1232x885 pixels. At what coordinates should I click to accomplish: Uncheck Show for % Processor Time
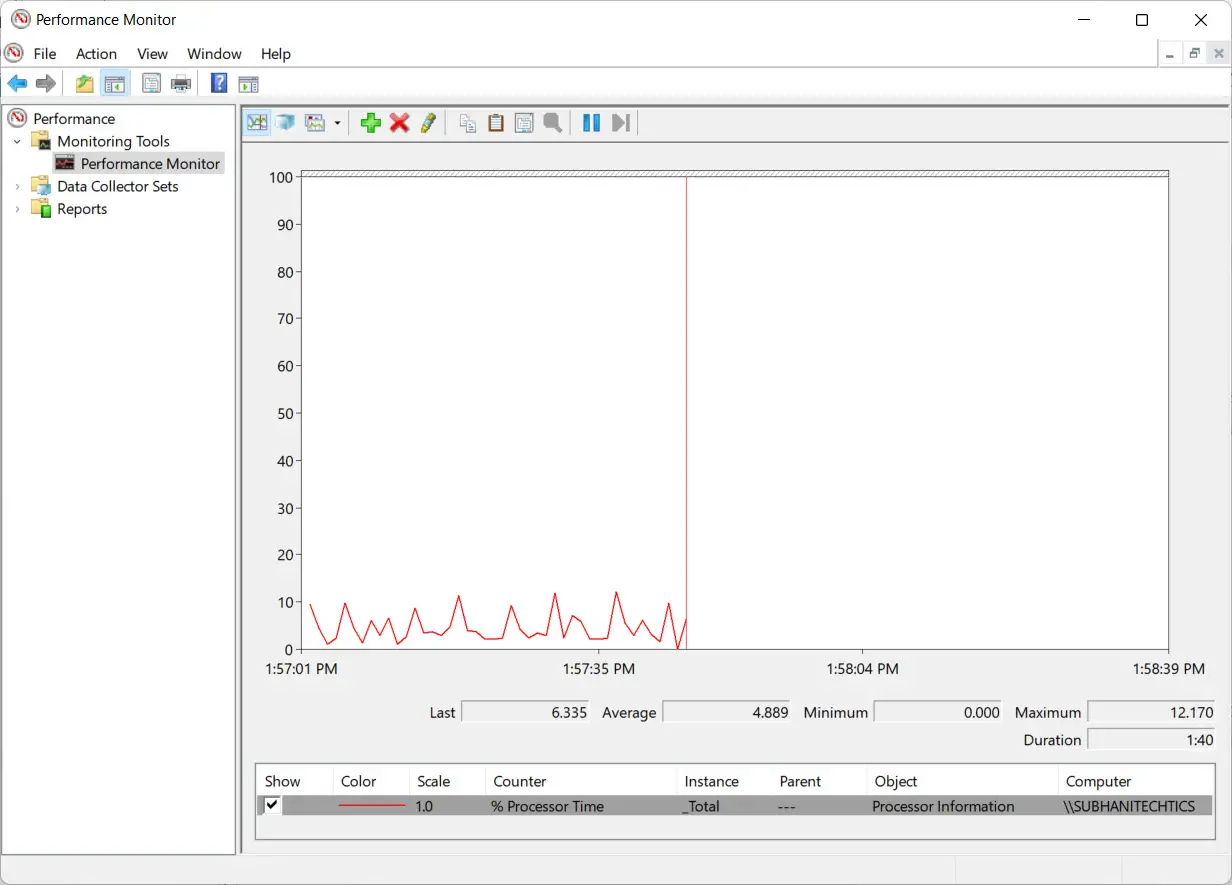pyautogui.click(x=271, y=805)
